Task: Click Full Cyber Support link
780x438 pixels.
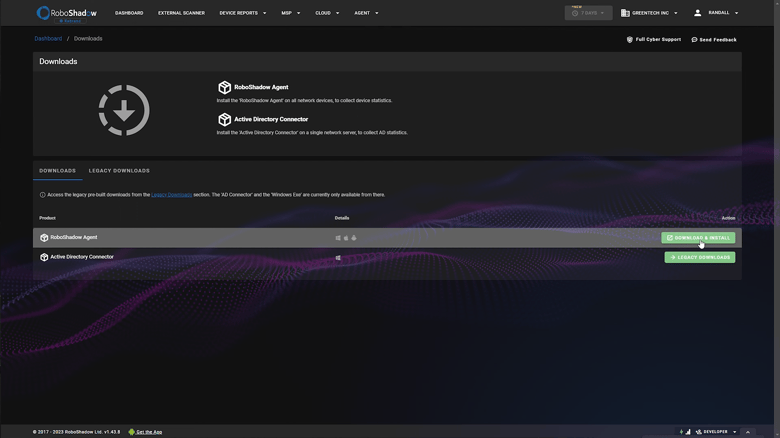Action: tap(654, 39)
